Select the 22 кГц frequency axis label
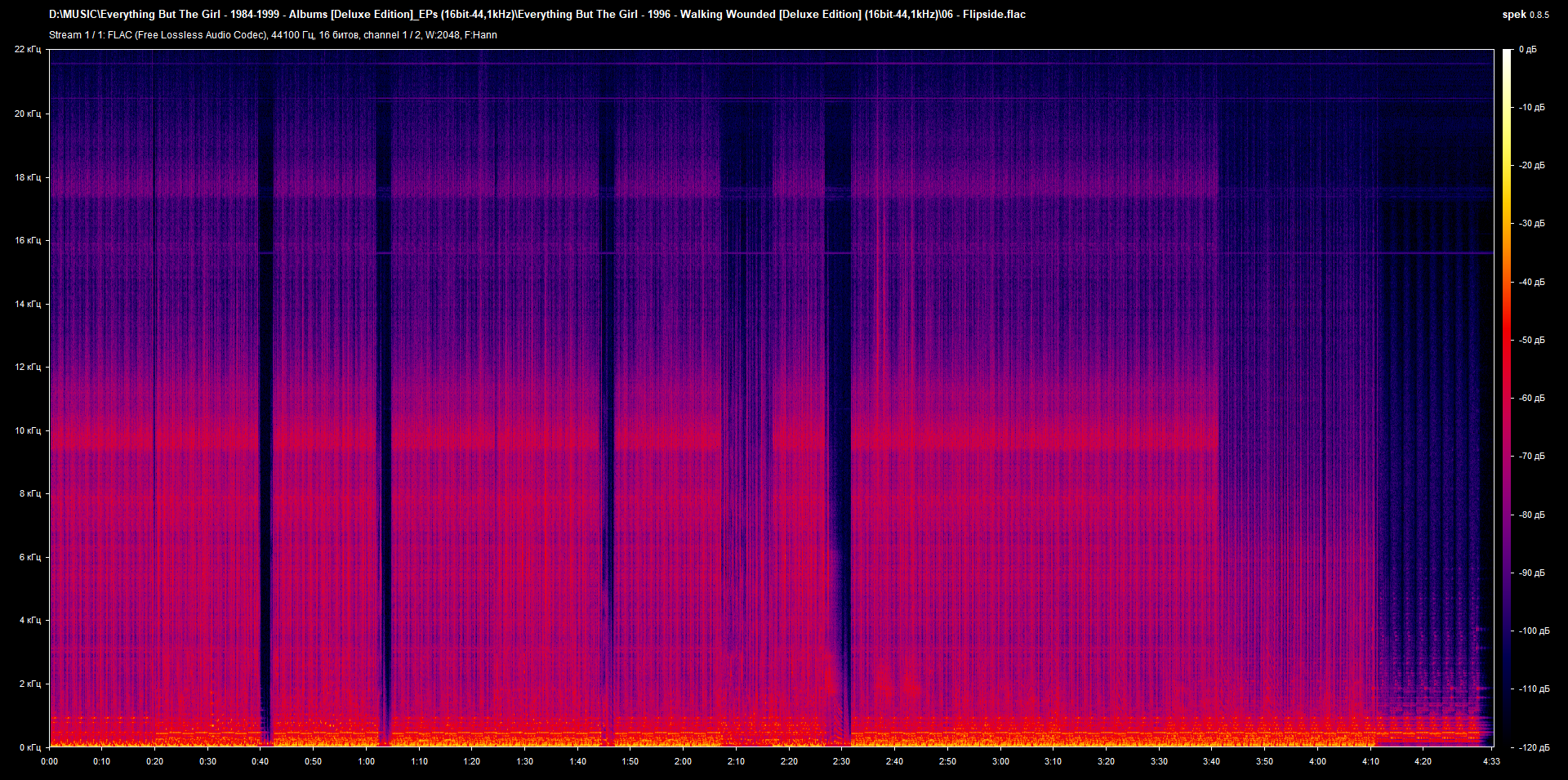This screenshot has height=780, width=1568. [x=28, y=50]
